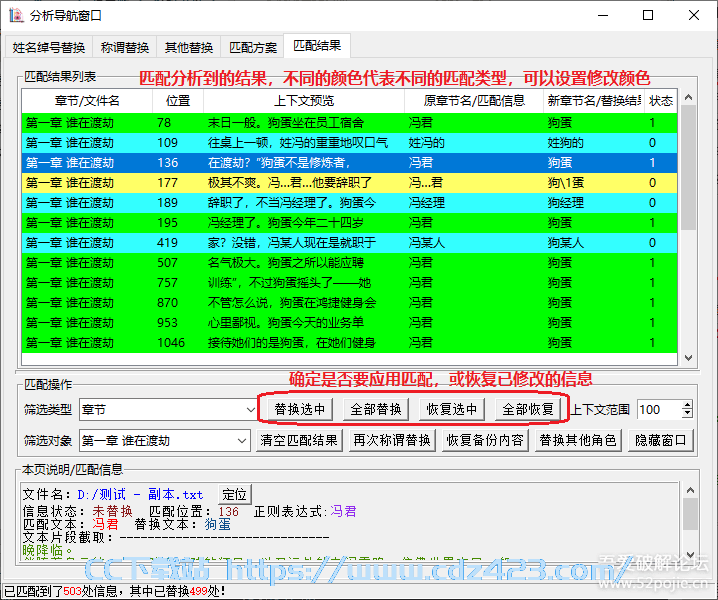This screenshot has width=718, height=600.
Task: Click info panel scrollbar up arrow
Action: [x=690, y=490]
